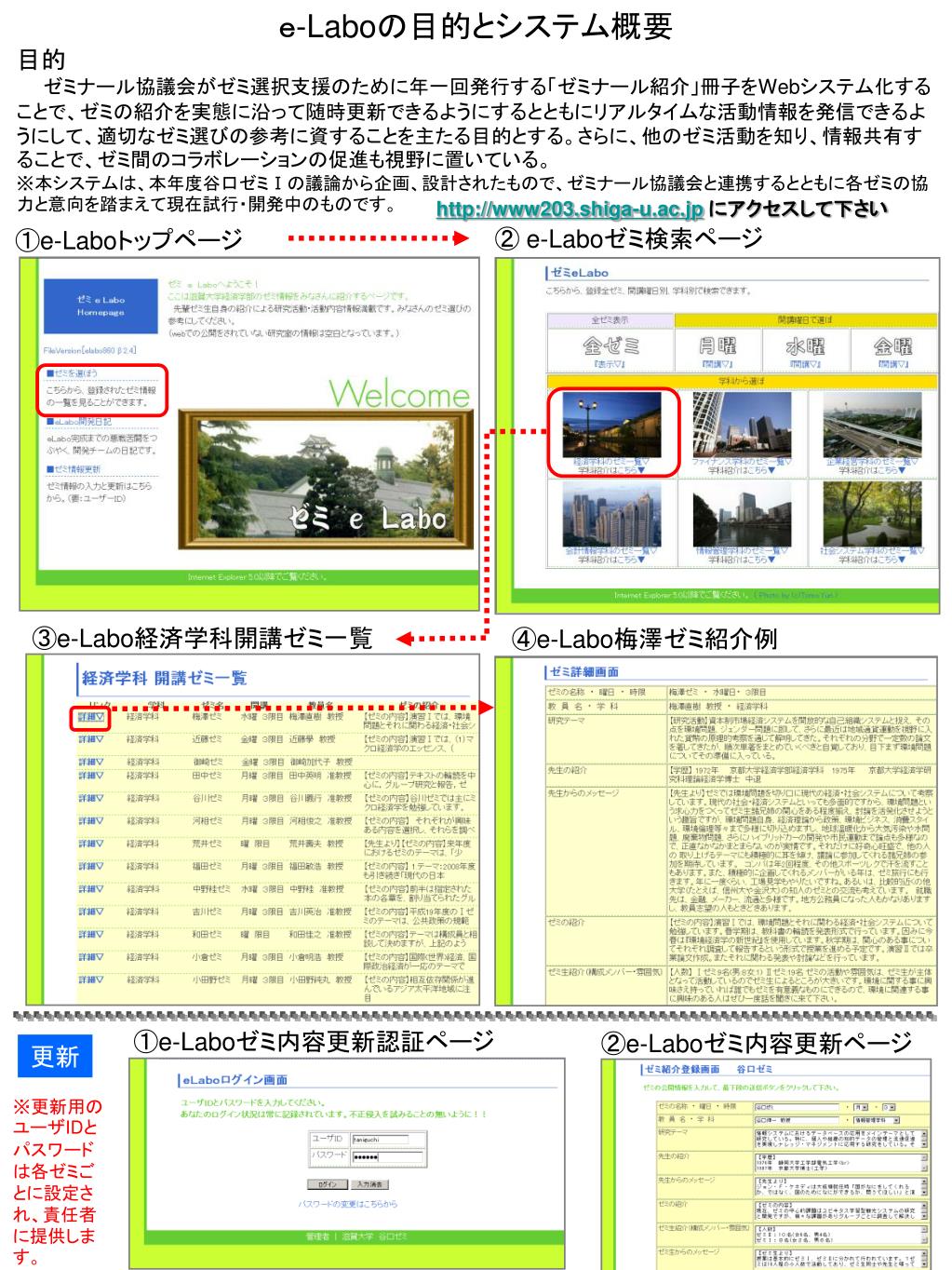This screenshot has height=1270, width=952.
Task: Expand 詳細▽ for 福田ゼミ row
Action: point(90,866)
